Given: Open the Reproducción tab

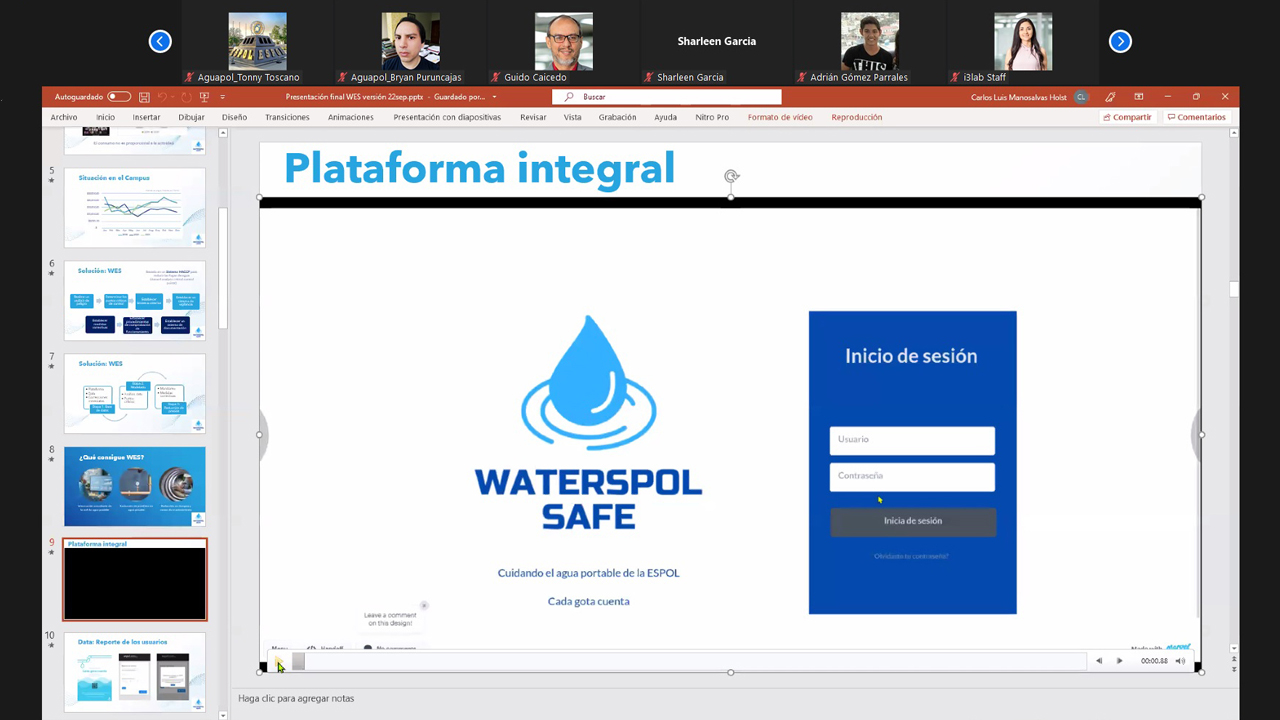Looking at the screenshot, I should click(857, 117).
